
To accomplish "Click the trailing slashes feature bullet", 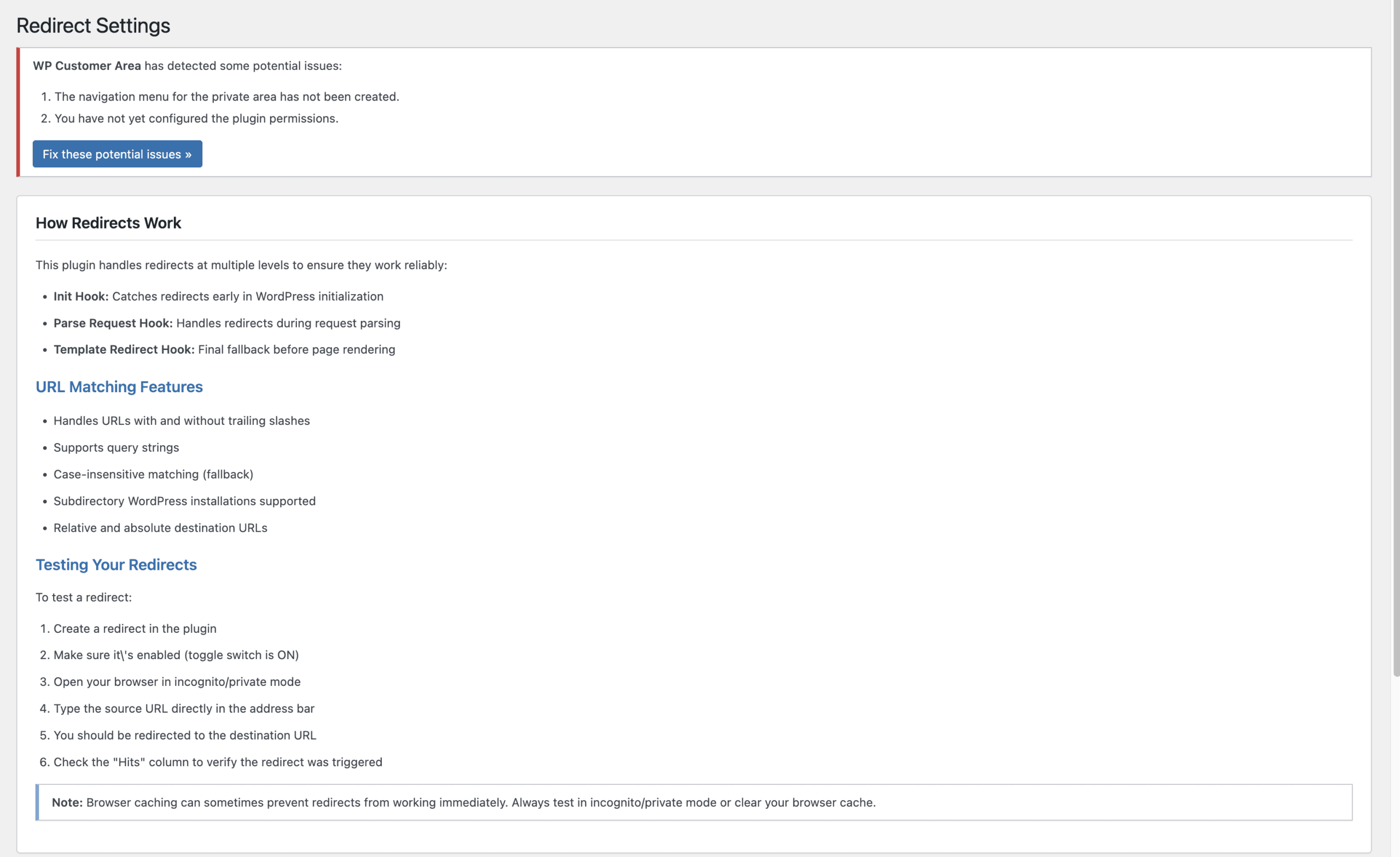I will 181,421.
